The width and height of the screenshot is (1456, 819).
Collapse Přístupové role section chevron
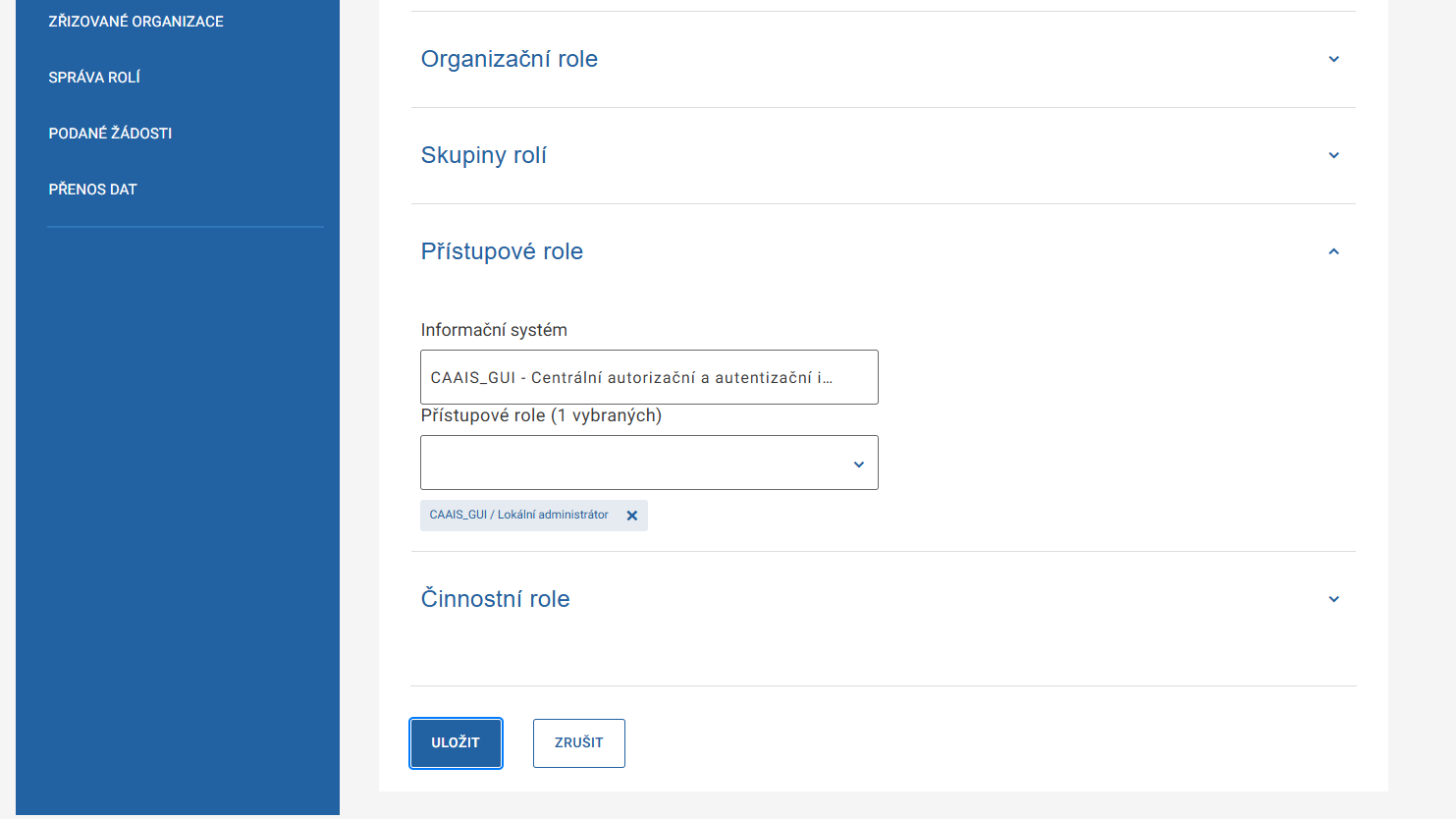pyautogui.click(x=1333, y=251)
